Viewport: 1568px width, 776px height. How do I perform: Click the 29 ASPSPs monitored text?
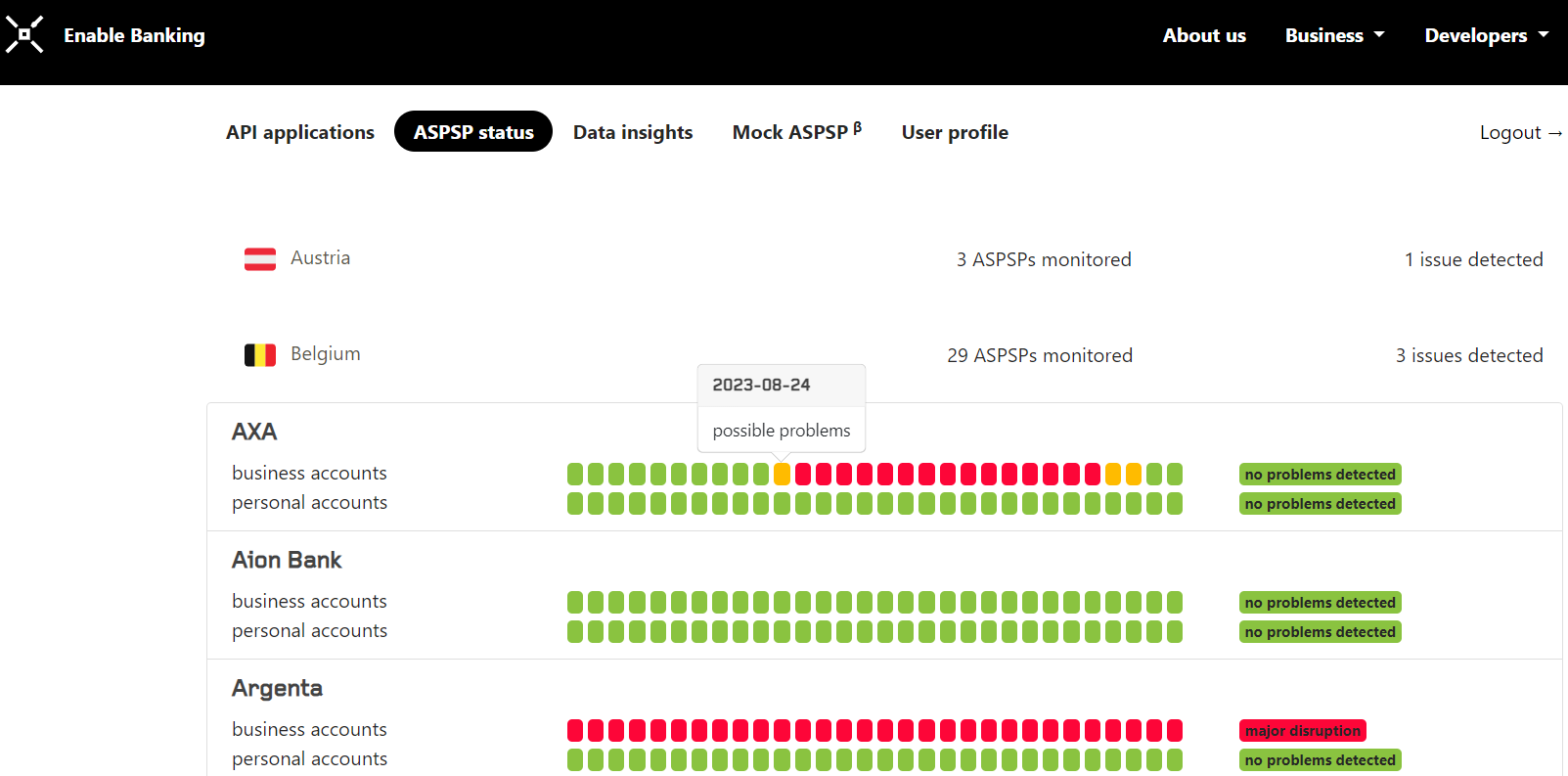(x=1040, y=355)
